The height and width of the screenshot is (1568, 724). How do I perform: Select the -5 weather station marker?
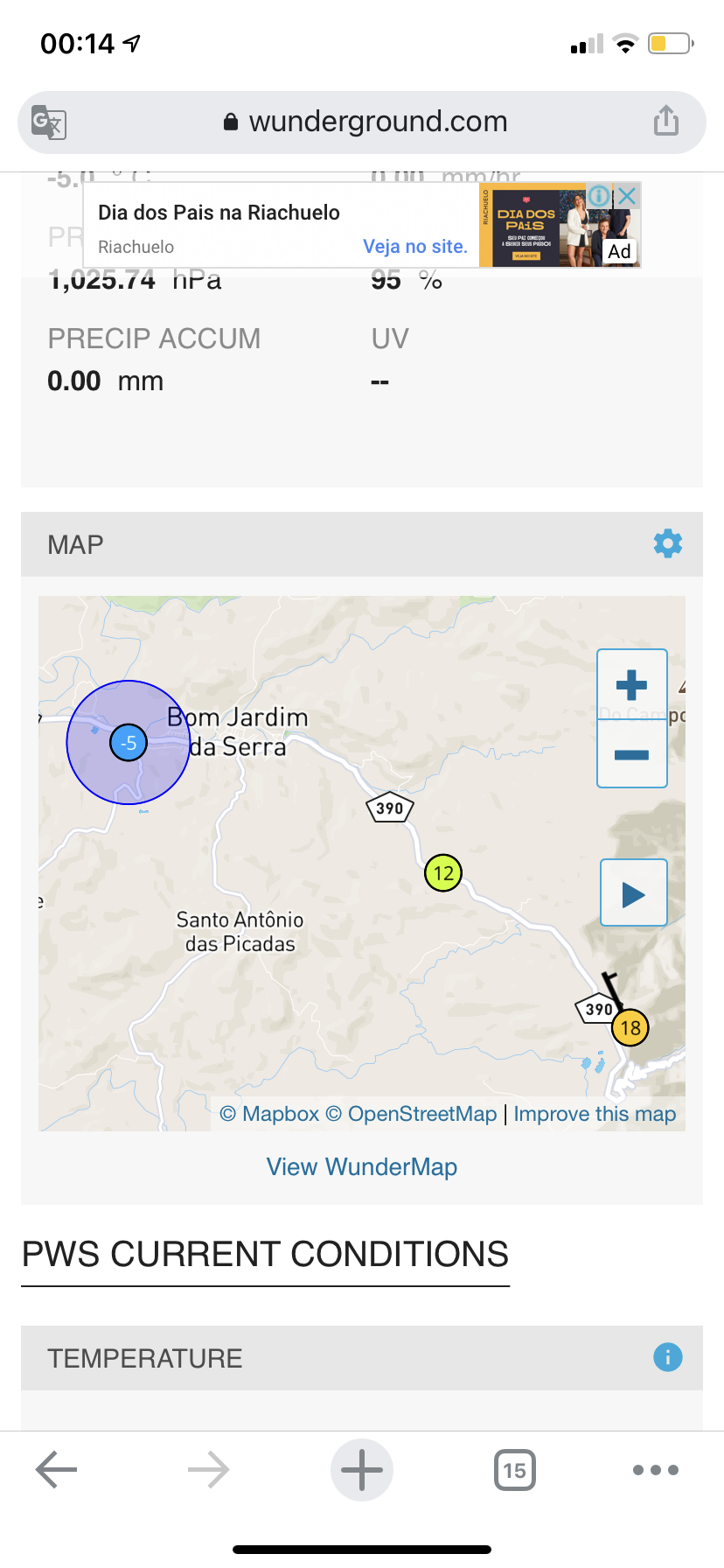(x=129, y=743)
